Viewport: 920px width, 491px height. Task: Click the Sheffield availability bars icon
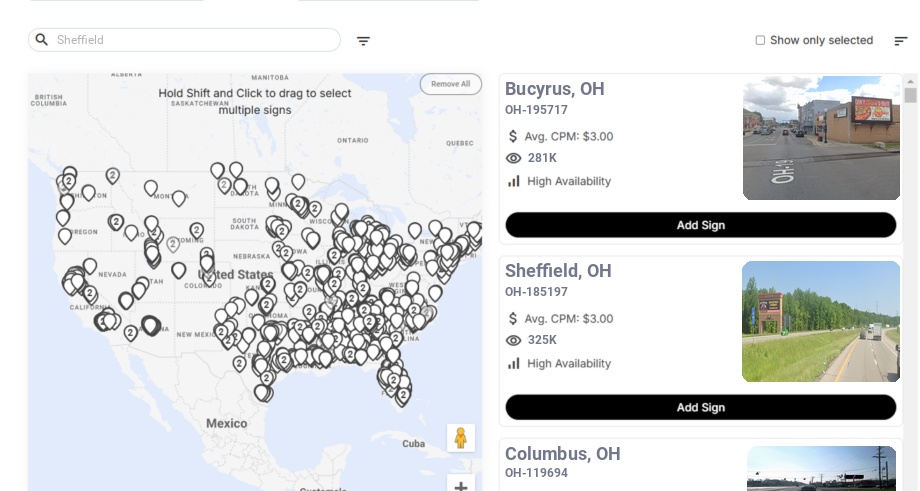click(x=513, y=363)
